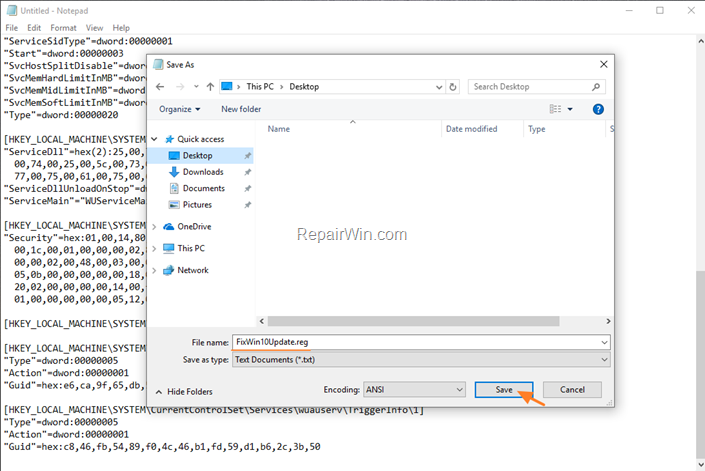Click the Save button
Image resolution: width=705 pixels, height=471 pixels.
pos(504,390)
